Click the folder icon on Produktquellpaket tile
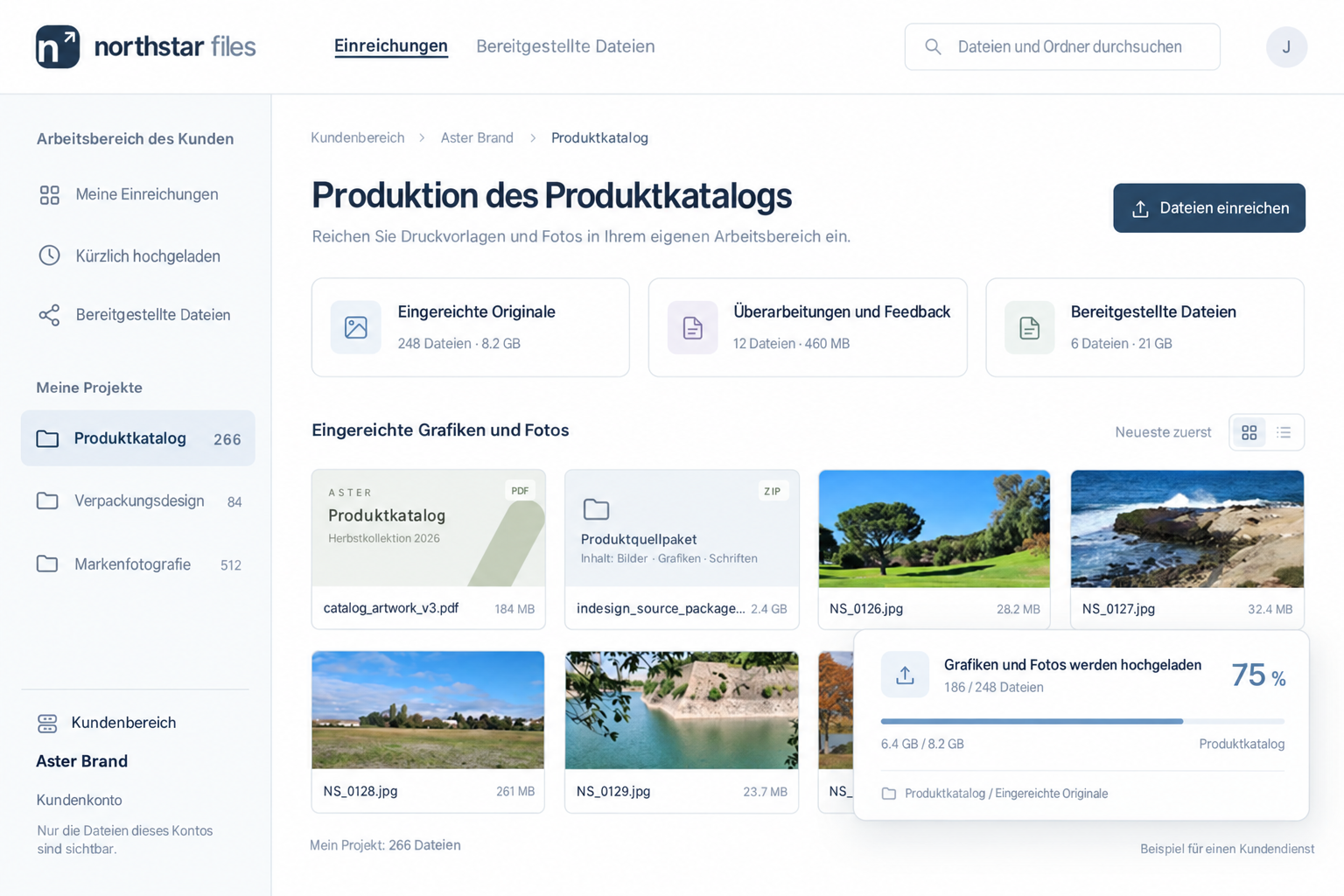 [x=596, y=509]
